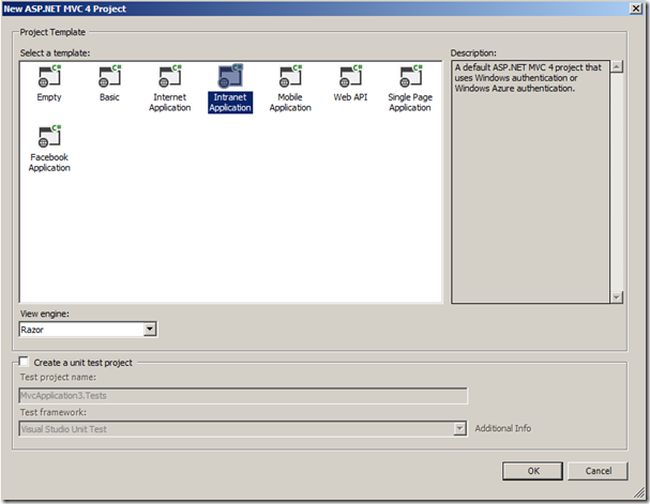Viewport: 650px width, 504px height.
Task: Select the Empty template icon
Action: (49, 76)
